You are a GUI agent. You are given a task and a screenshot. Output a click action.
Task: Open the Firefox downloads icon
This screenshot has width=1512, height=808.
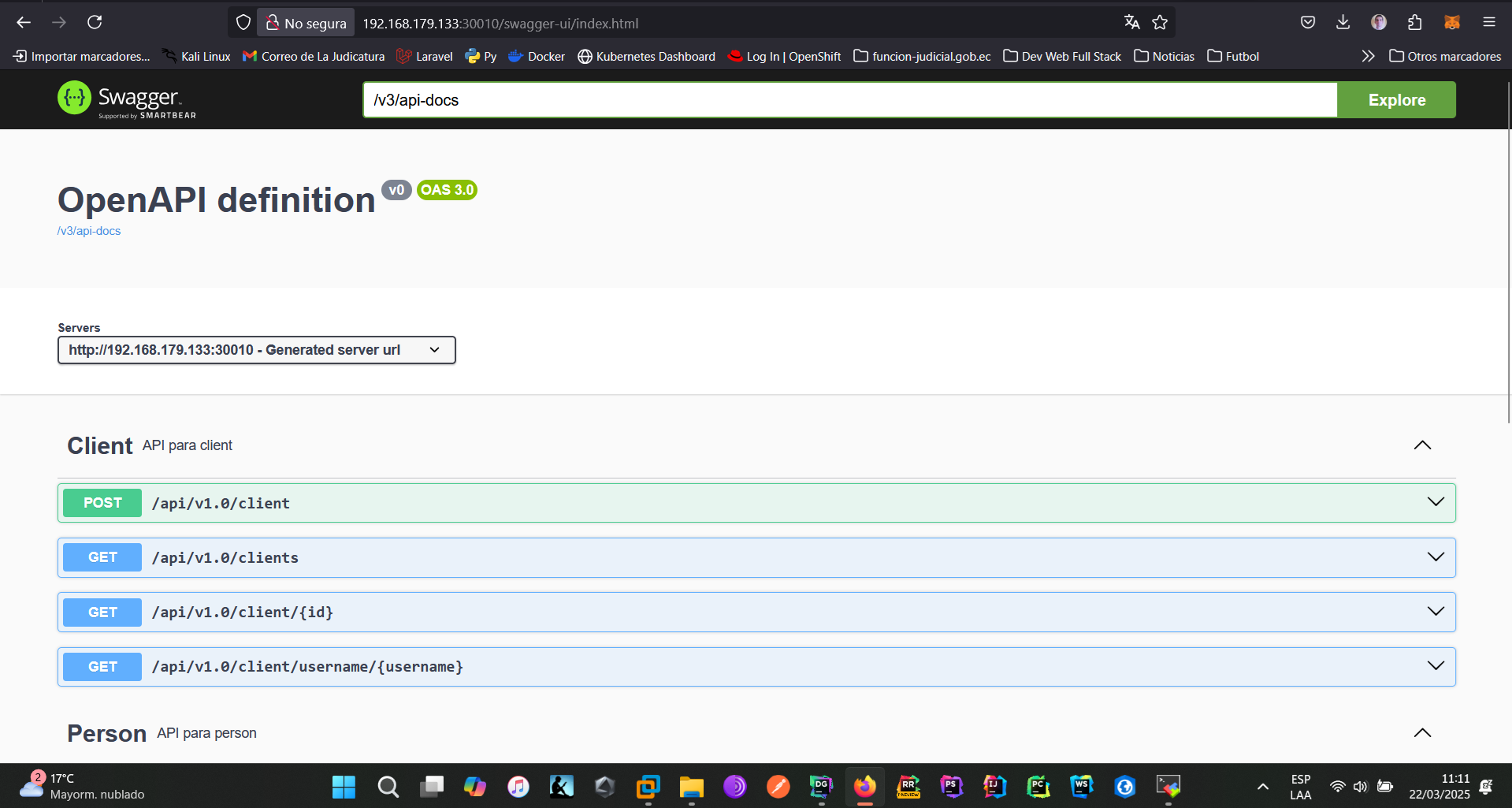pos(1343,22)
